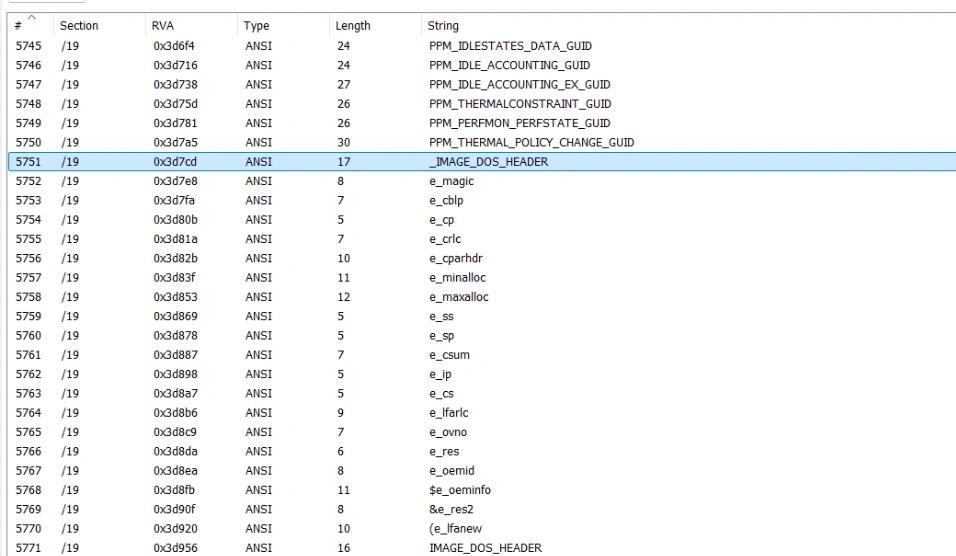Click row number 5751
956x556 pixels.
coord(28,162)
